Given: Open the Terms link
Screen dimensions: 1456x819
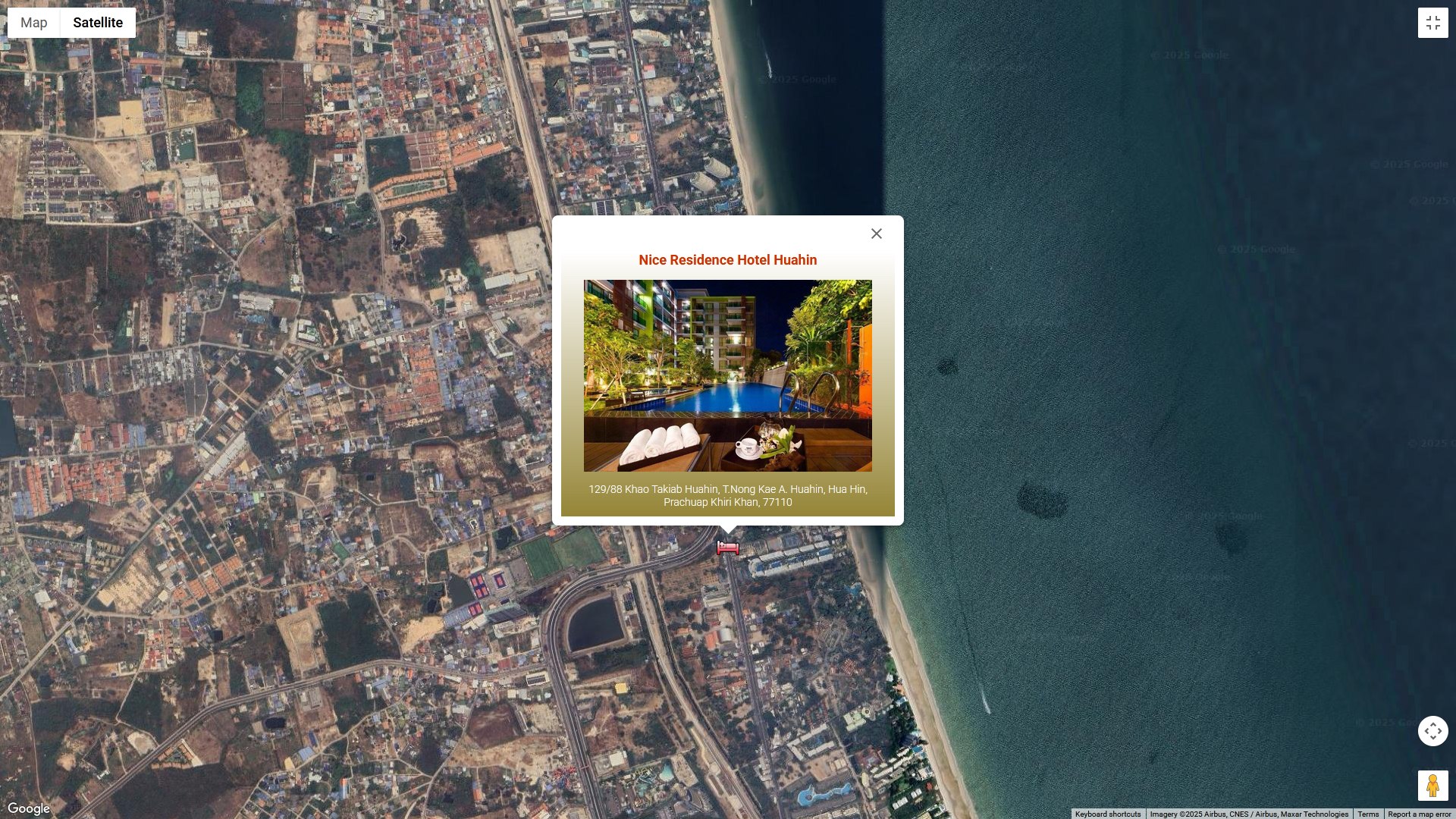Looking at the screenshot, I should pos(1368,814).
